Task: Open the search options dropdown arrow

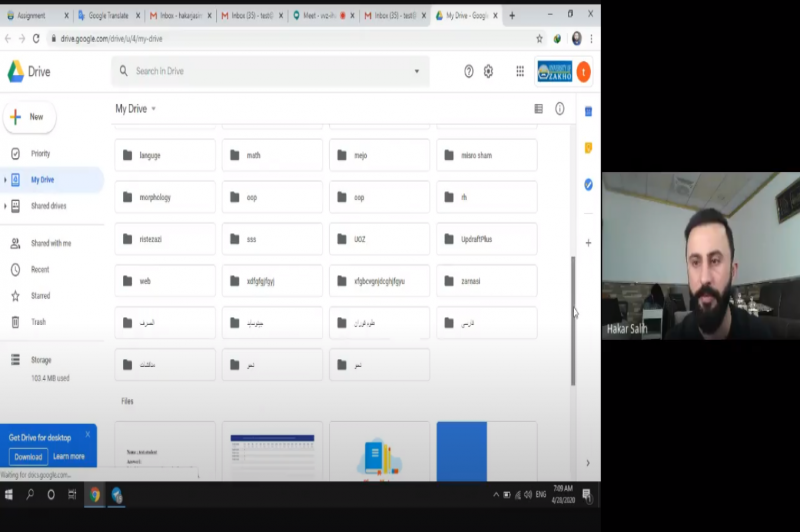Action: click(x=417, y=71)
